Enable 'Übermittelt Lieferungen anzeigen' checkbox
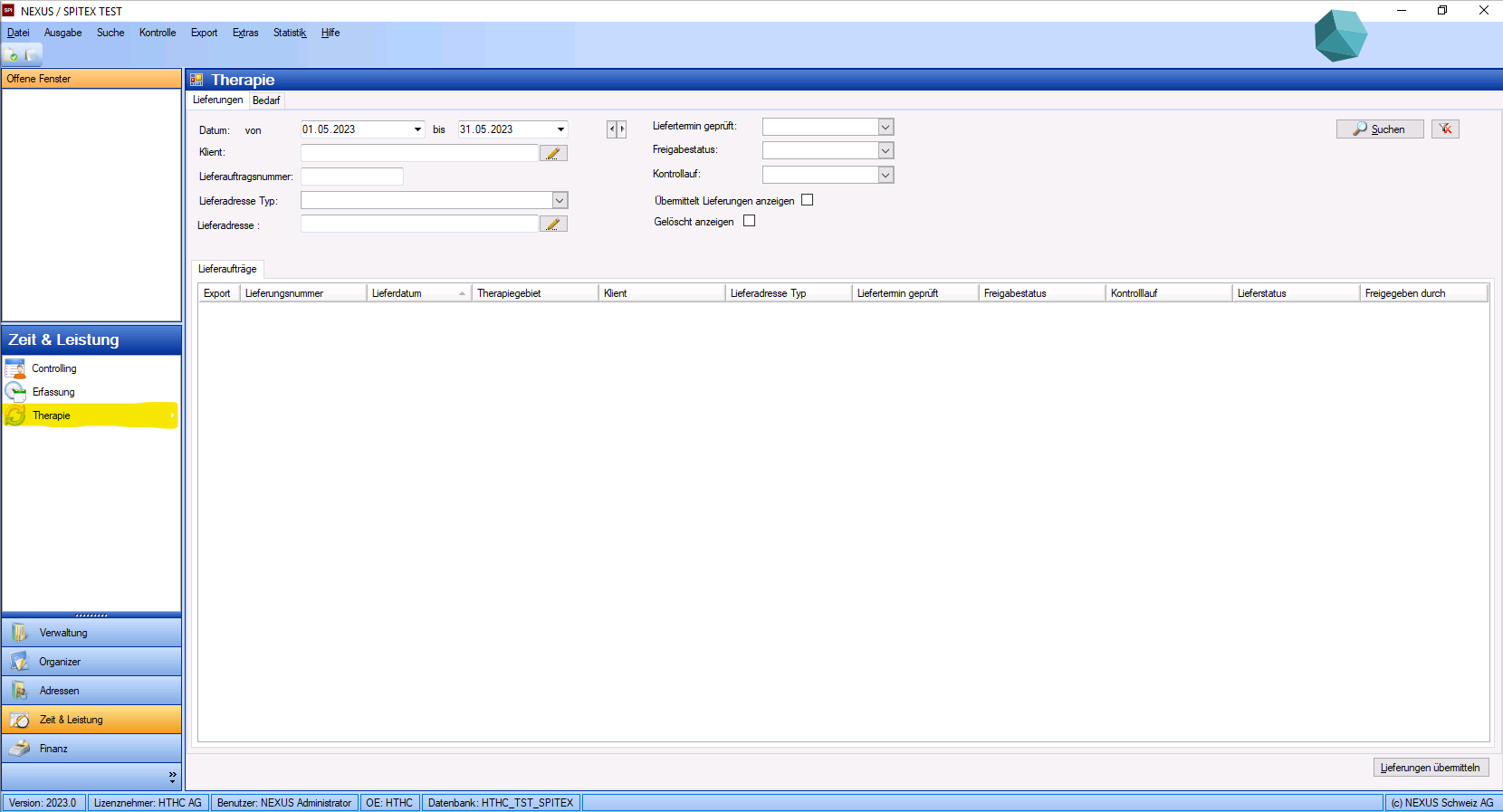 (x=808, y=200)
